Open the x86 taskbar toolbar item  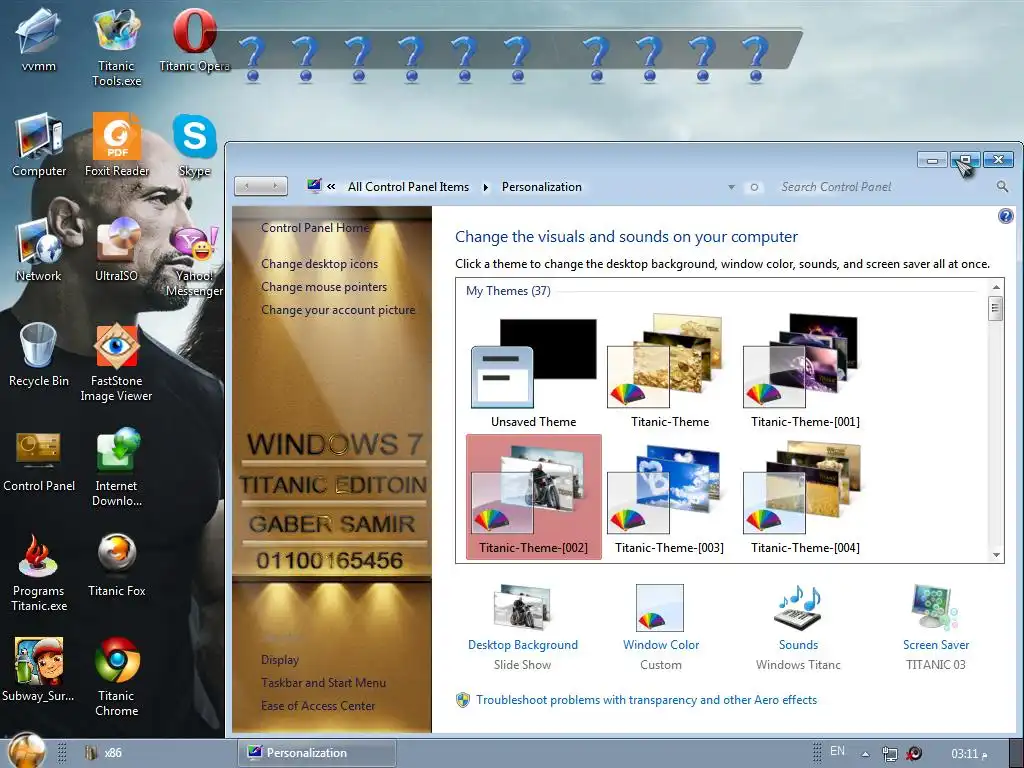click(104, 753)
